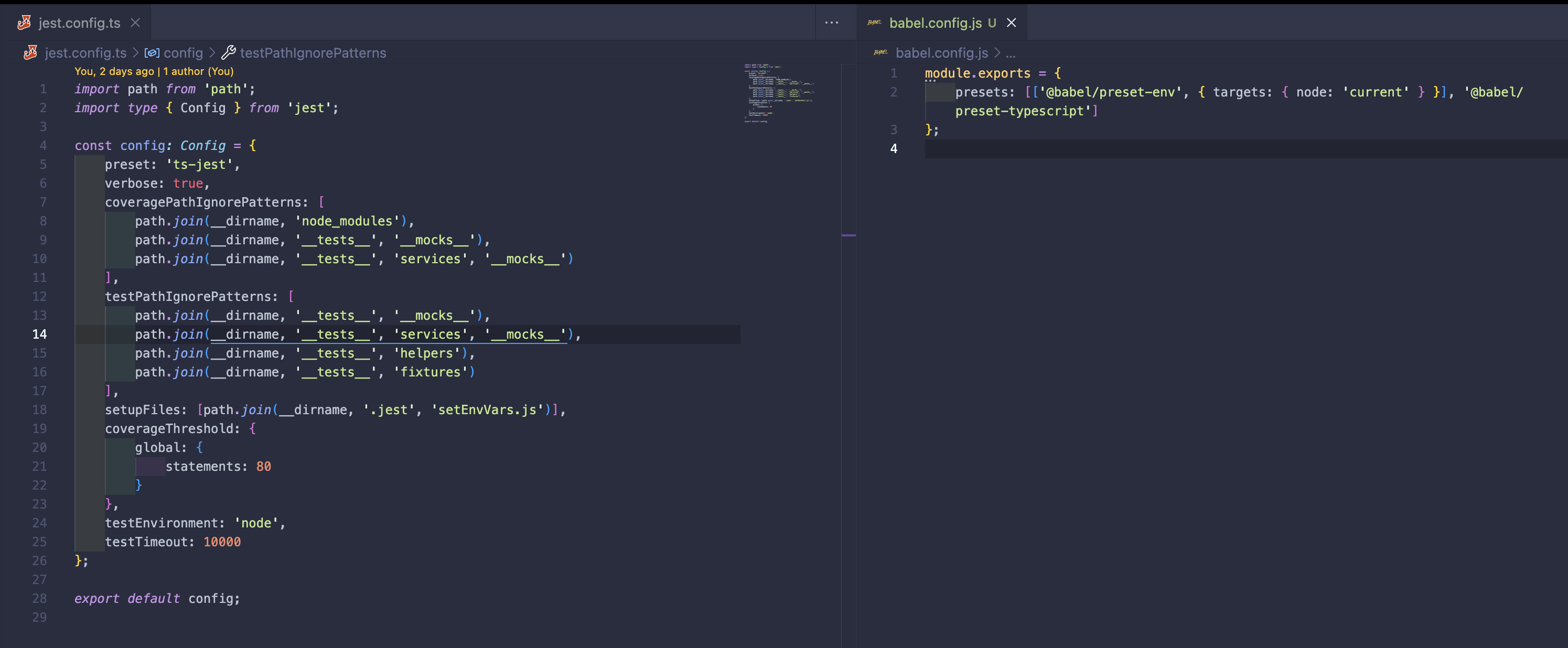
Task: Click the U untracked indicator on babel tab
Action: click(x=992, y=23)
